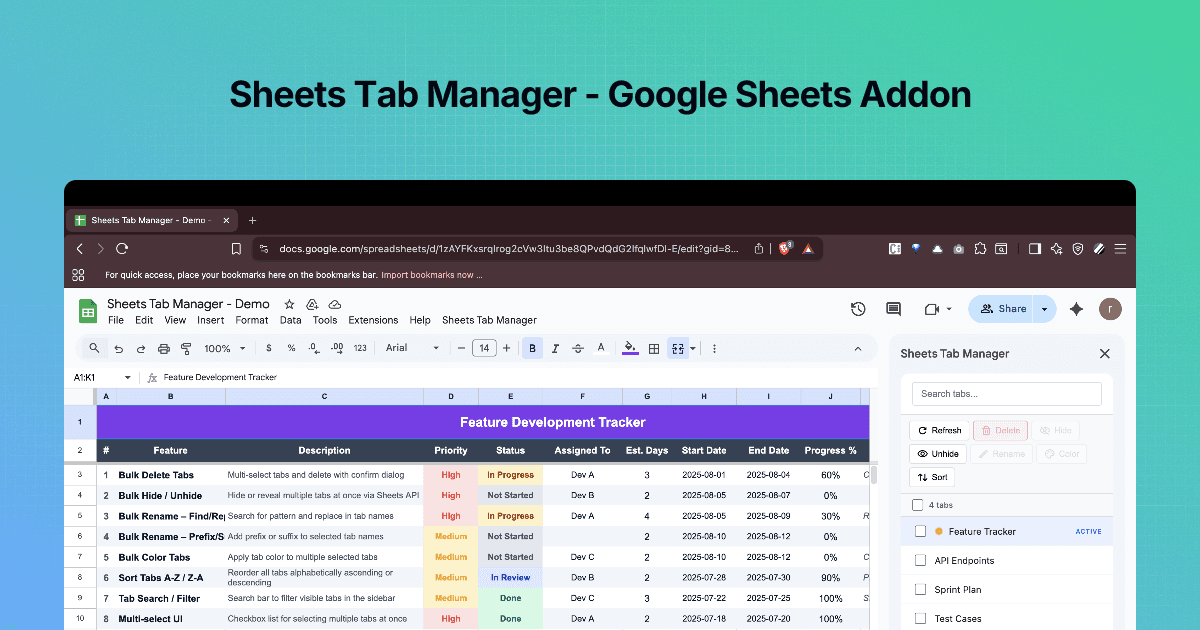Open the Data menu
This screenshot has height=630, width=1200.
point(291,320)
